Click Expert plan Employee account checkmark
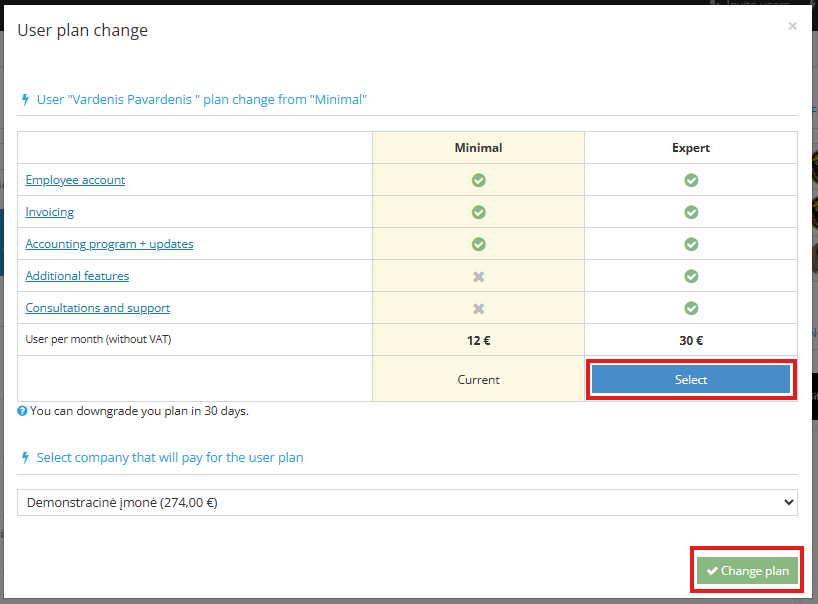This screenshot has height=604, width=818. click(691, 180)
